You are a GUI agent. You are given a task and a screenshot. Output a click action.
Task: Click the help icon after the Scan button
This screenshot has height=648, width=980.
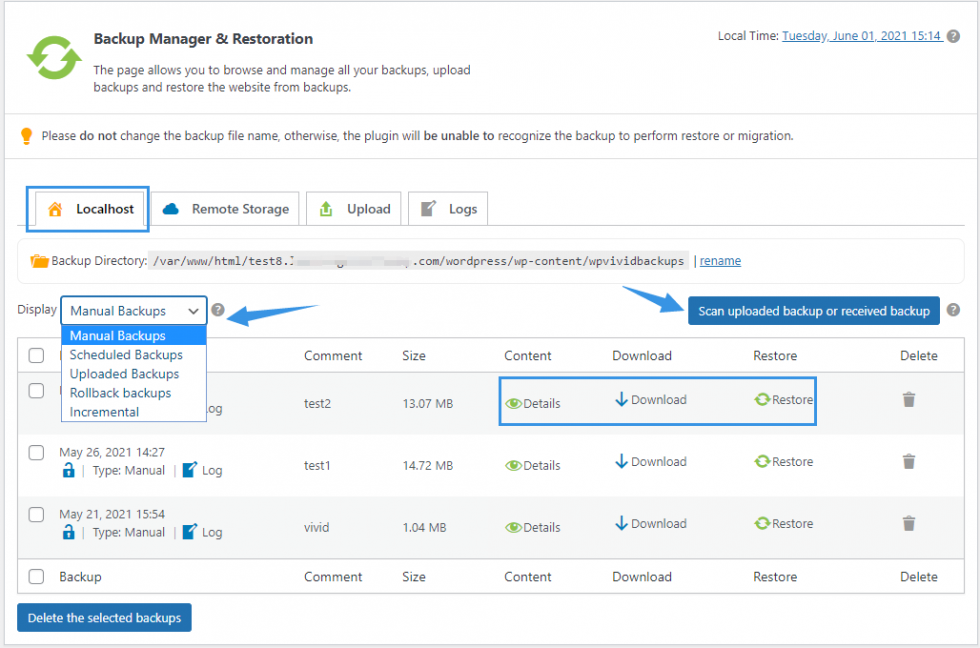[x=954, y=310]
